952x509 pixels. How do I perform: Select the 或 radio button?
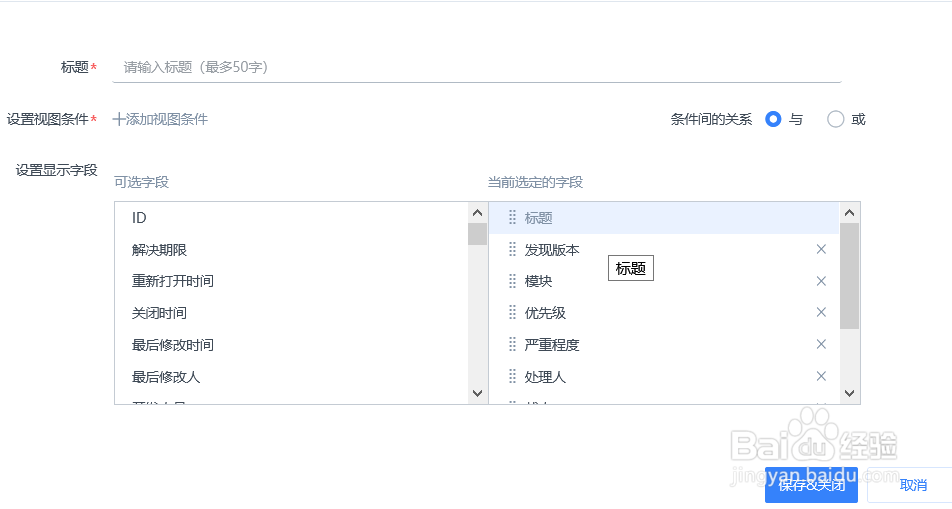pyautogui.click(x=835, y=119)
